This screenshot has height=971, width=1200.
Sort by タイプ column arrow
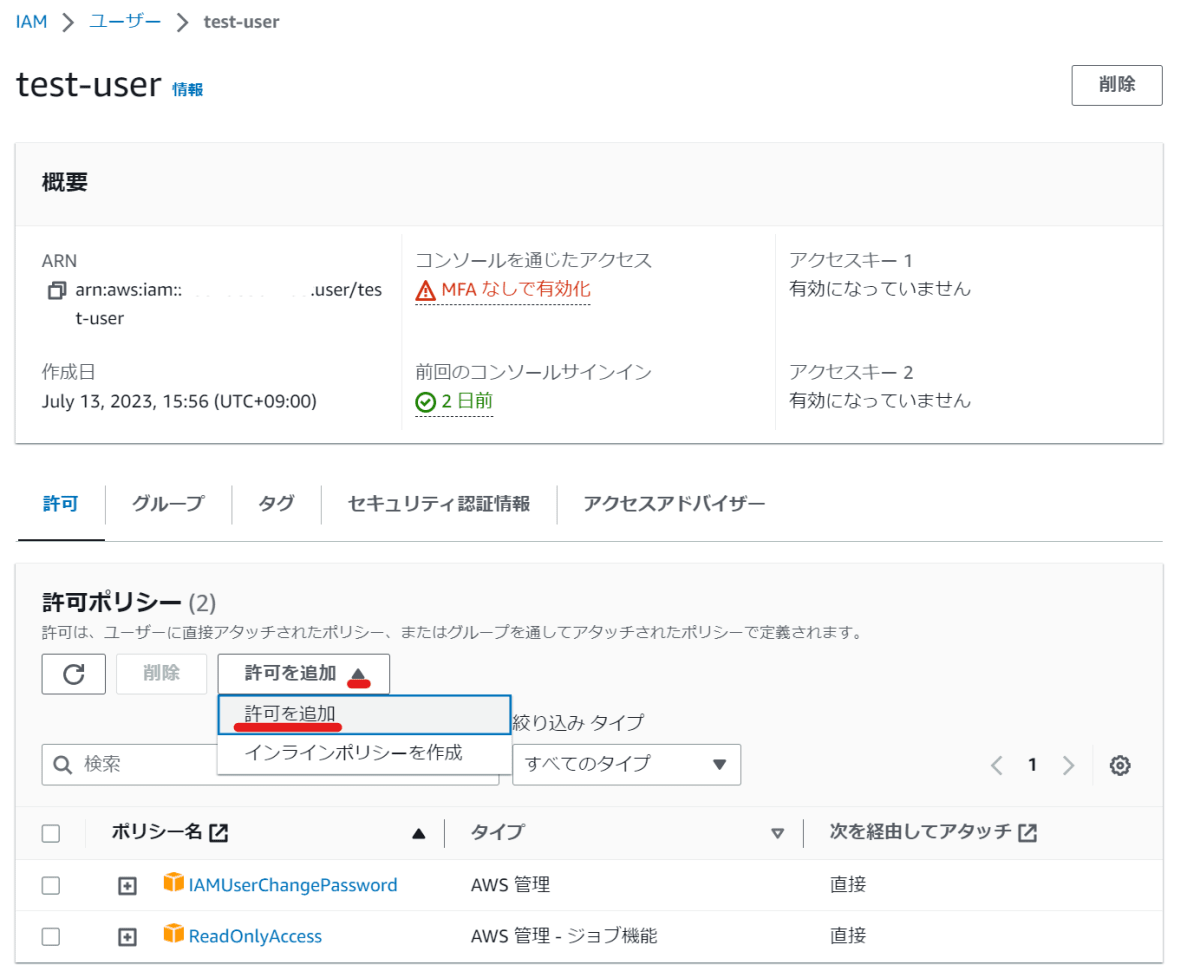click(778, 834)
